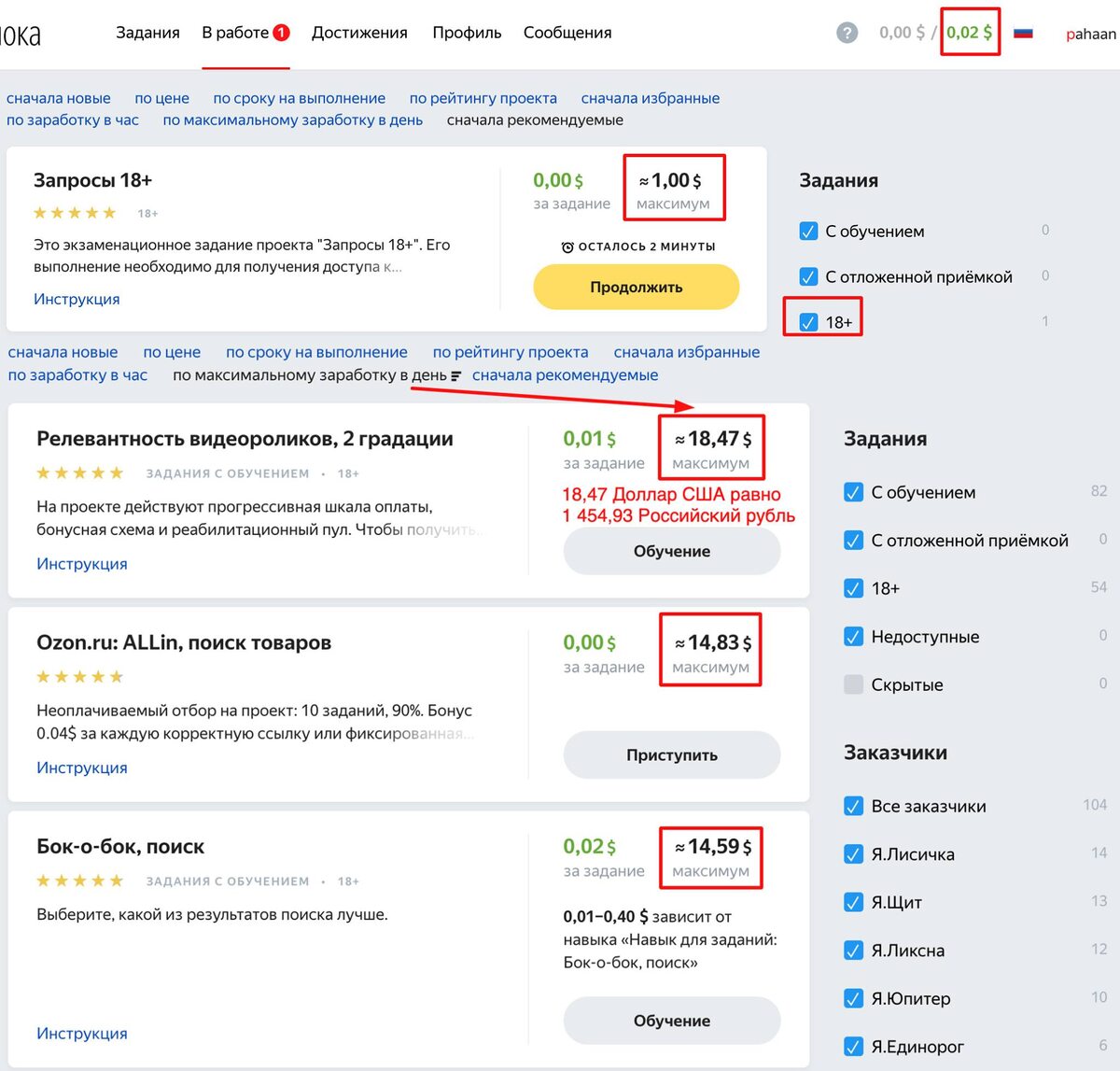Enable the "Скрытые" checkbox
Viewport: 1120px width, 1071px height.
pyautogui.click(x=853, y=684)
